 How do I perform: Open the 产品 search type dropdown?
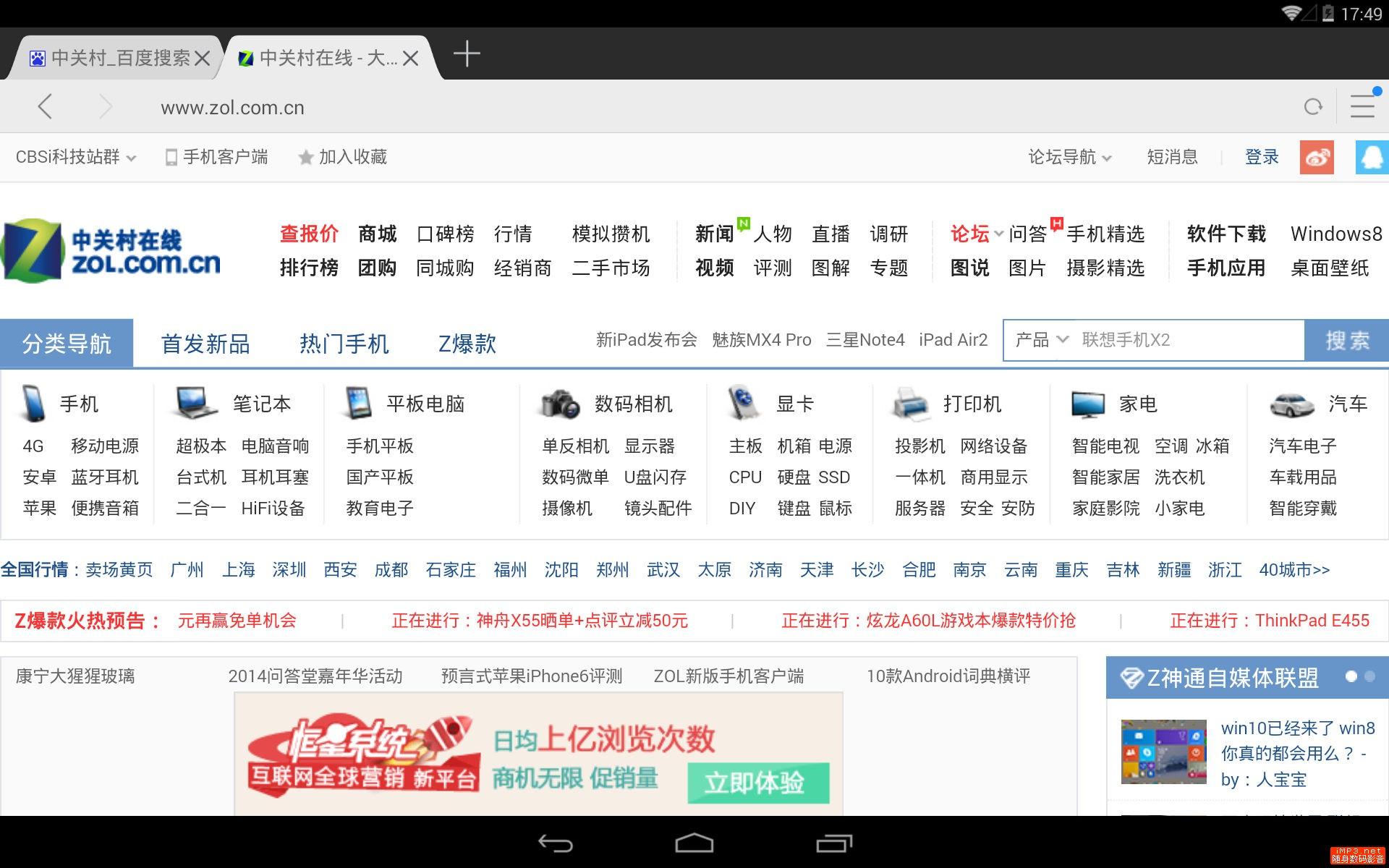pyautogui.click(x=1041, y=339)
